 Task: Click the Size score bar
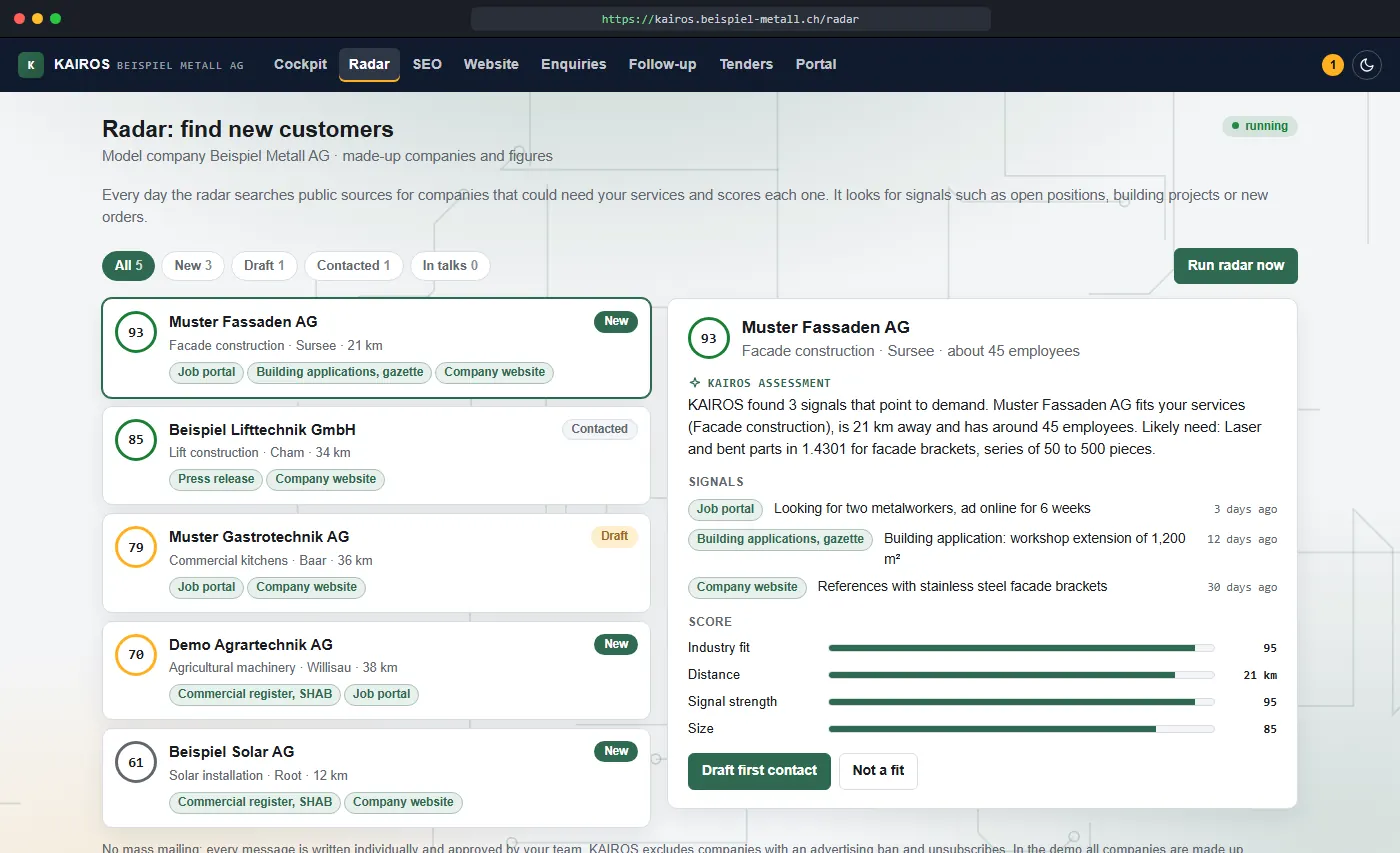pyautogui.click(x=1021, y=729)
